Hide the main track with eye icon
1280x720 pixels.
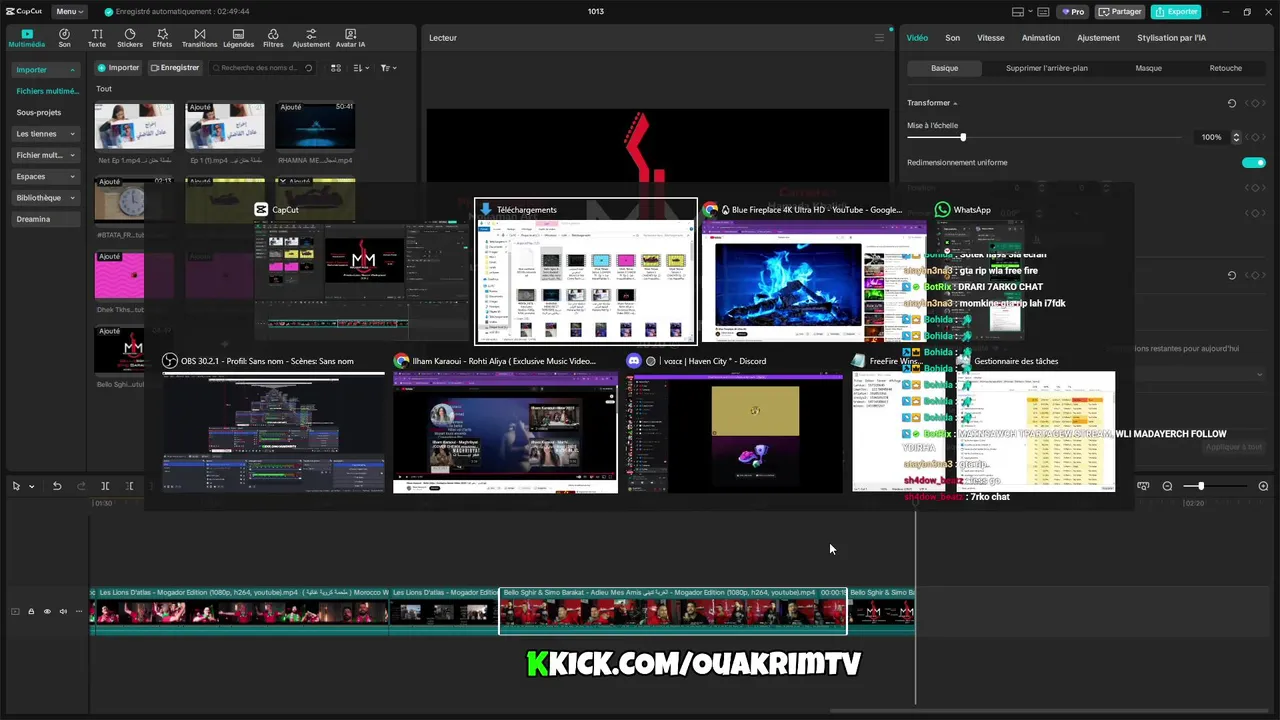tap(47, 611)
